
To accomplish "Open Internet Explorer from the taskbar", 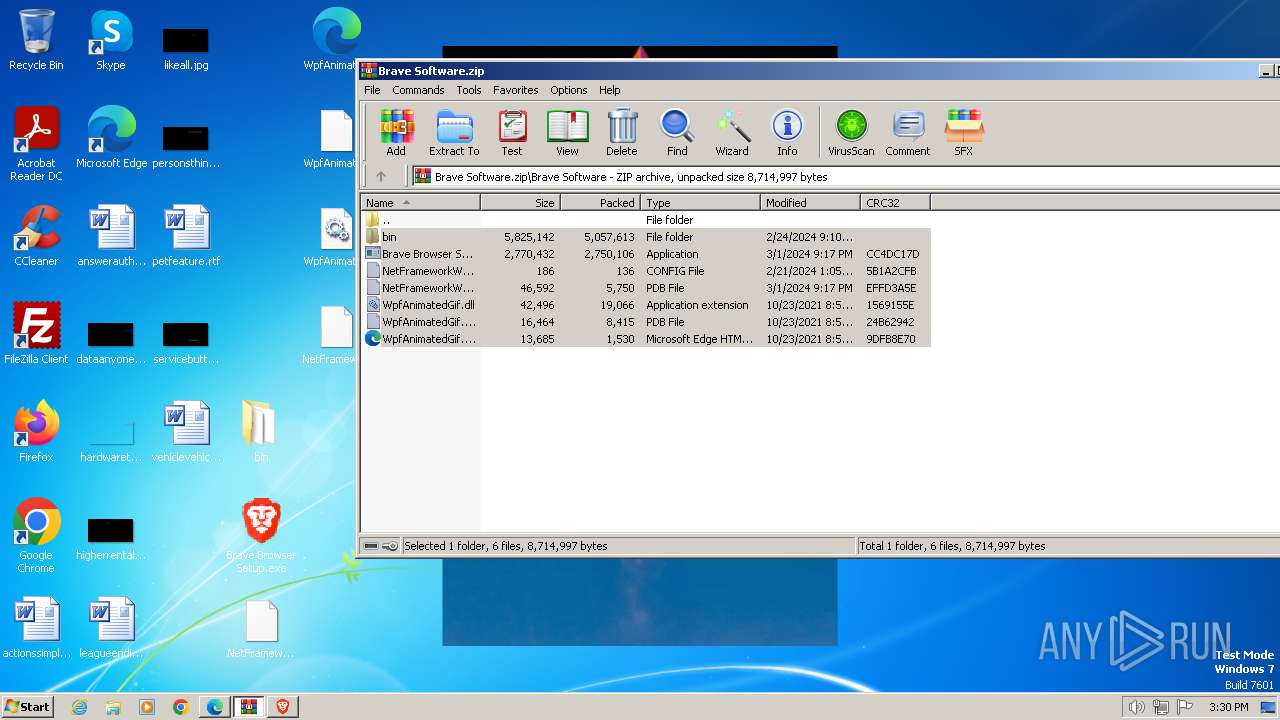I will pos(79,707).
